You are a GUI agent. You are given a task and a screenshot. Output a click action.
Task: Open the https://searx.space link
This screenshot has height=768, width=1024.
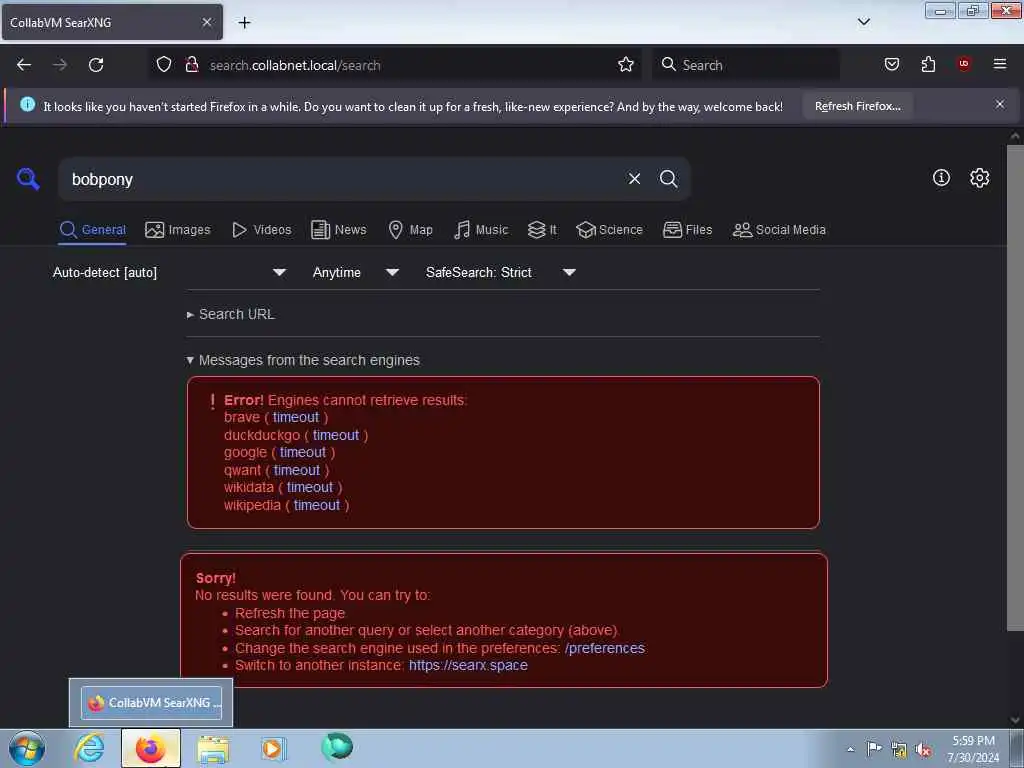(468, 665)
